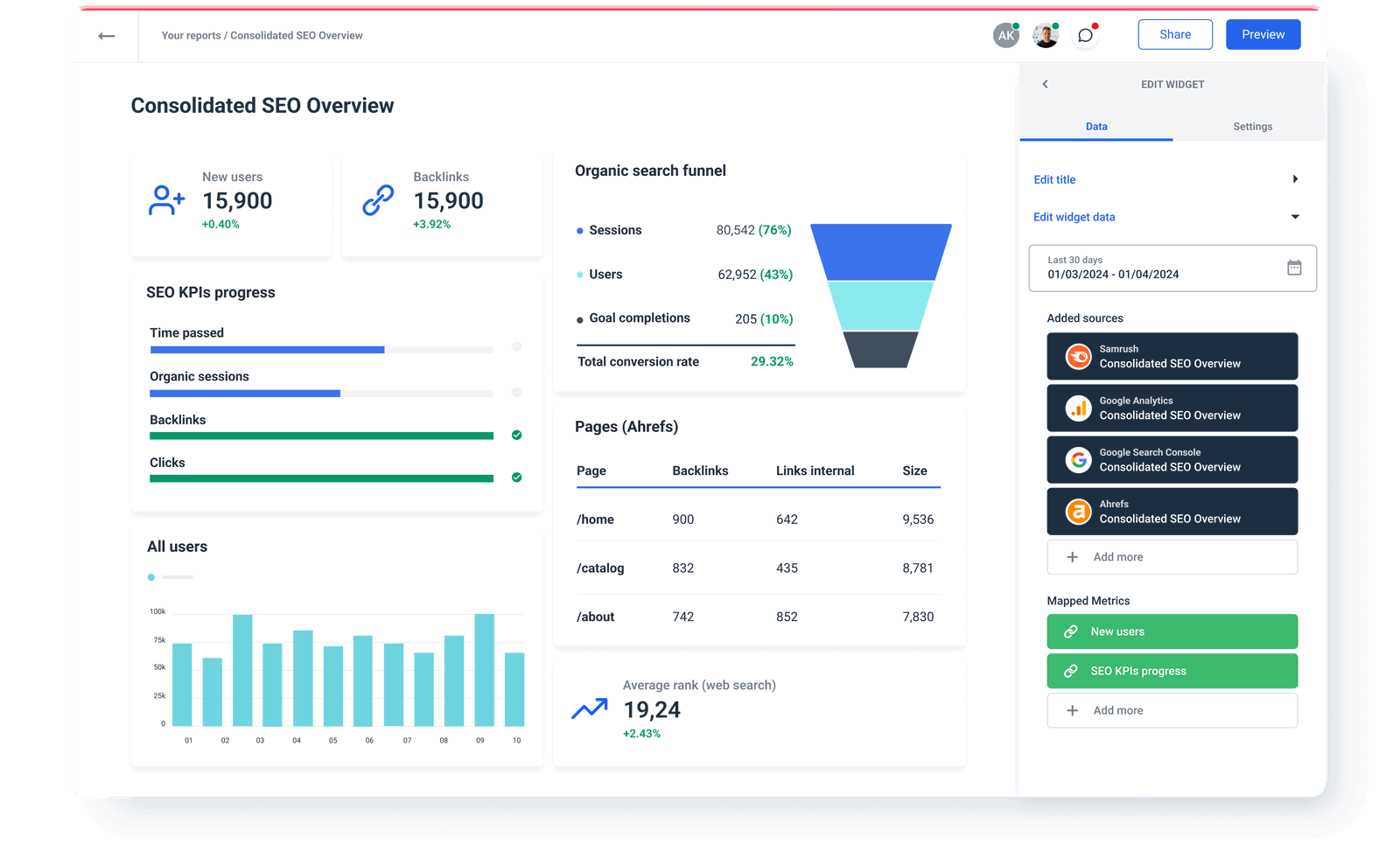The image size is (1400, 851).
Task: Open the calendar icon in date range picker
Action: tap(1297, 268)
